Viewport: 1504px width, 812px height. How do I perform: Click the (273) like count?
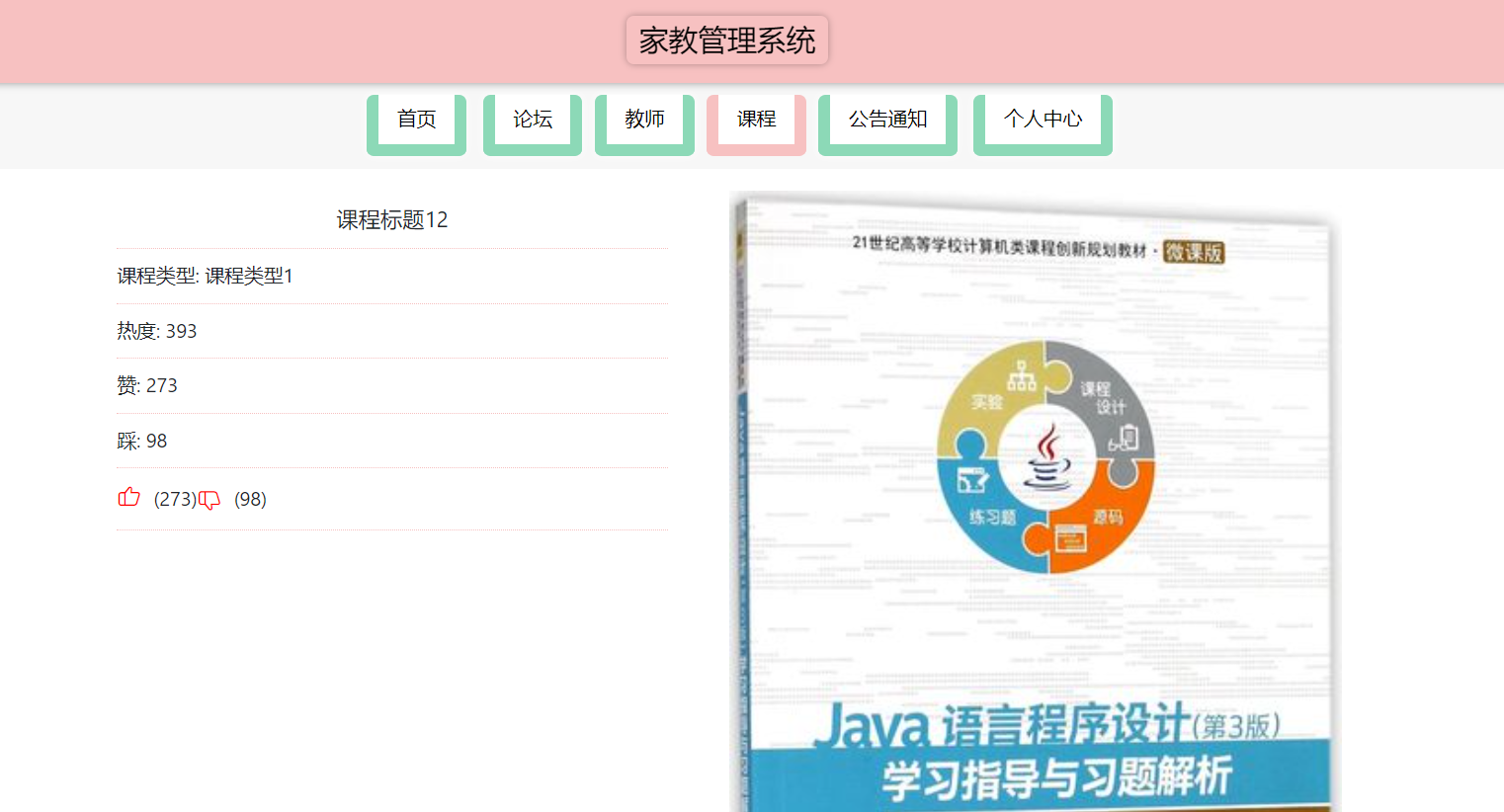175,499
